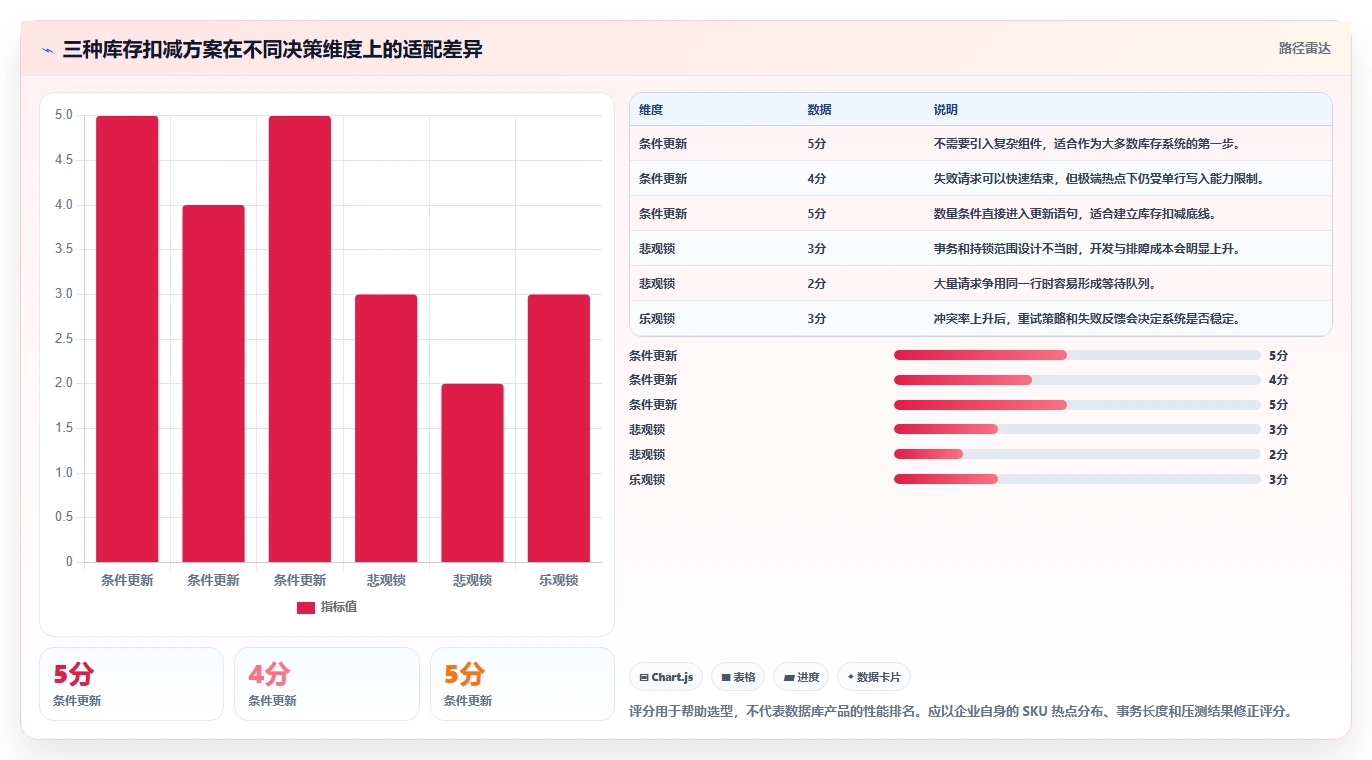Image resolution: width=1372 pixels, height=760 pixels.
Task: Click the 说明 table column header
Action: coord(946,110)
